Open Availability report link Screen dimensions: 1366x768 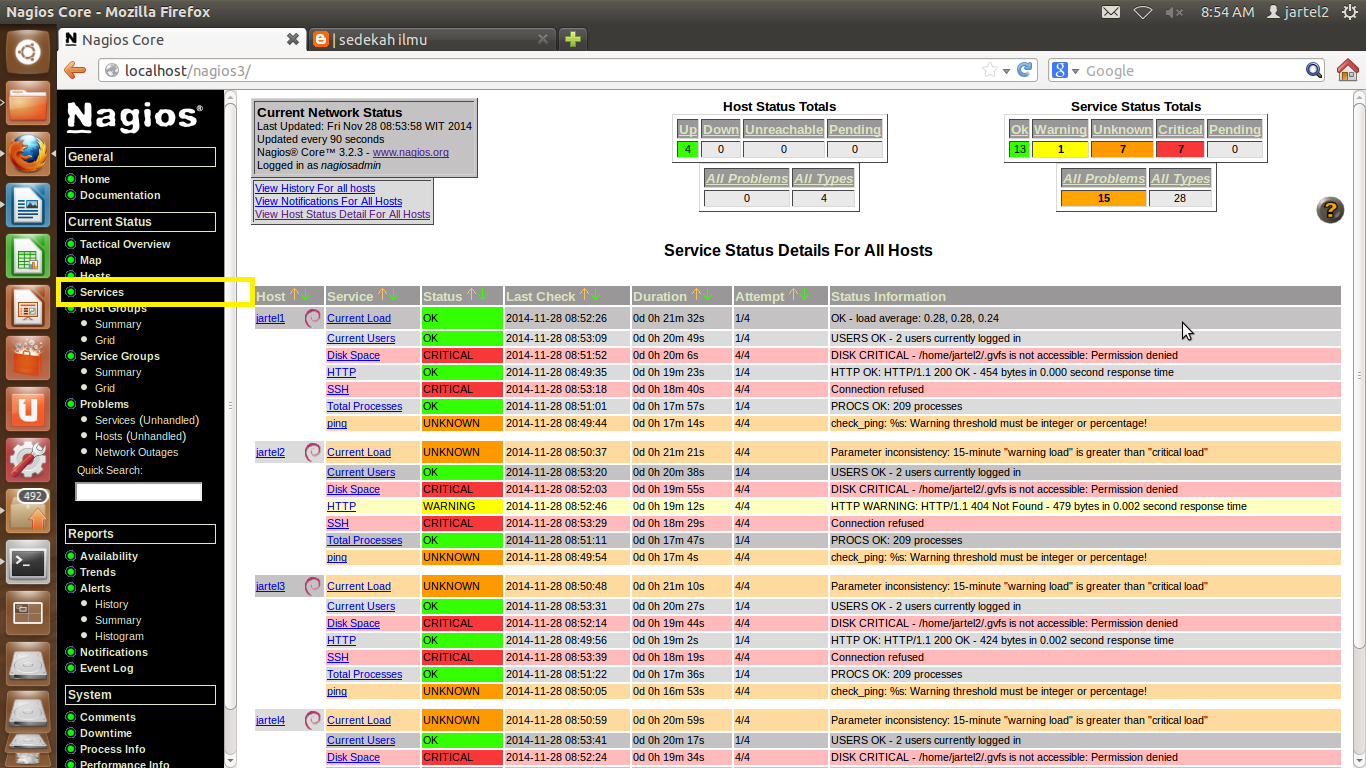109,556
